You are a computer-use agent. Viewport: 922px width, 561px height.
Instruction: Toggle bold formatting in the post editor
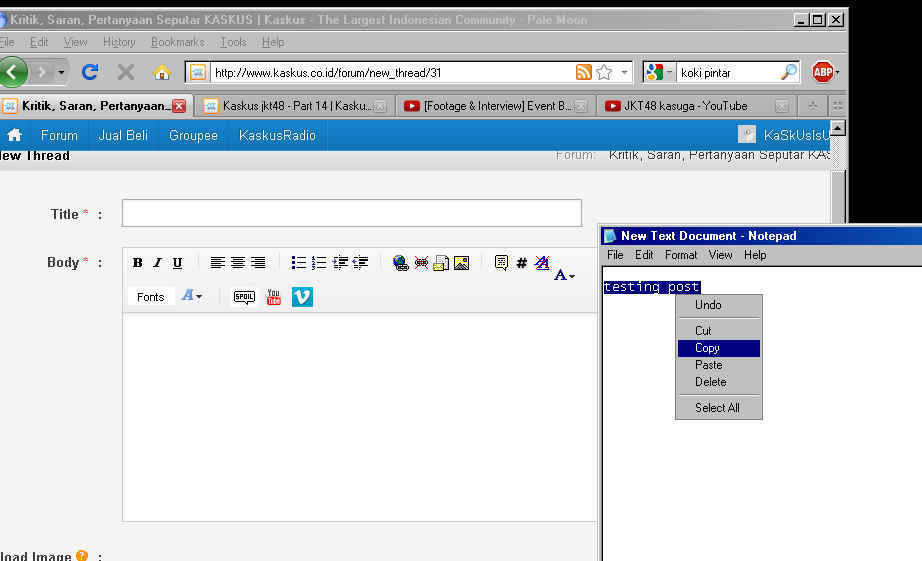click(x=138, y=263)
